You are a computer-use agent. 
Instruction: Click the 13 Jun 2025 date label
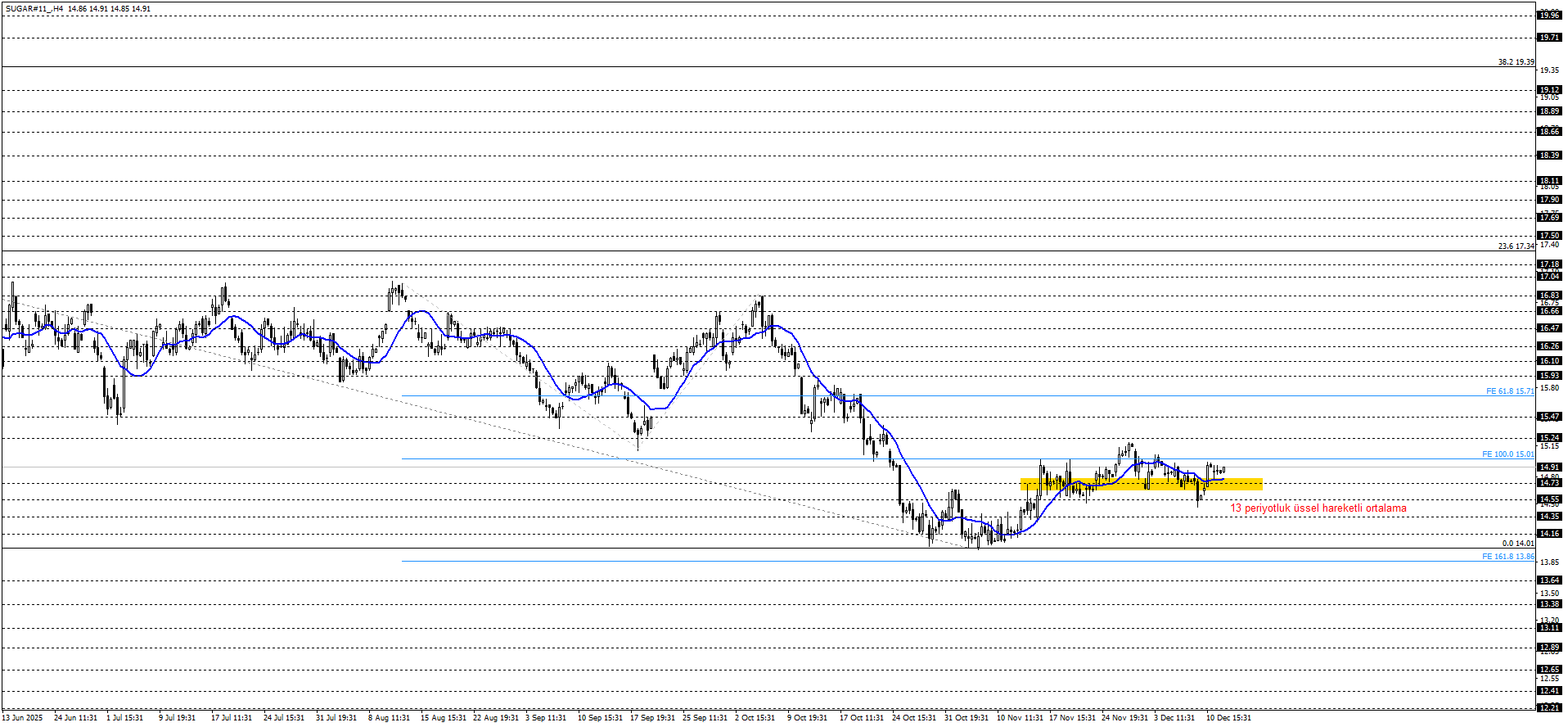[22, 718]
